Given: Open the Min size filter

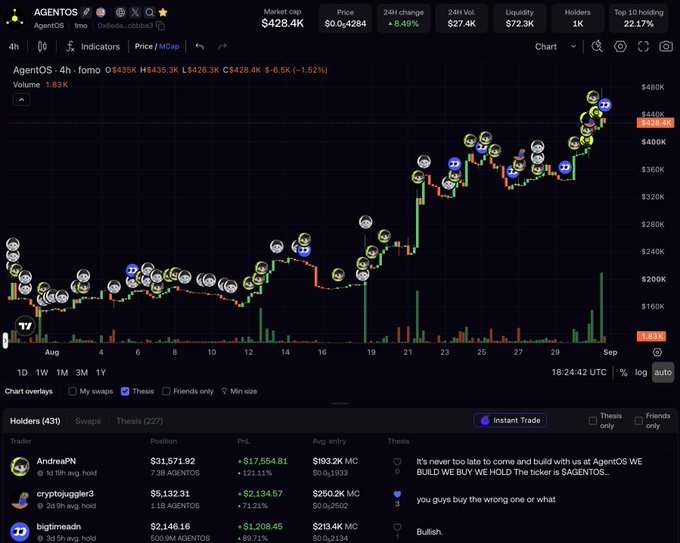Looking at the screenshot, I should (239, 391).
